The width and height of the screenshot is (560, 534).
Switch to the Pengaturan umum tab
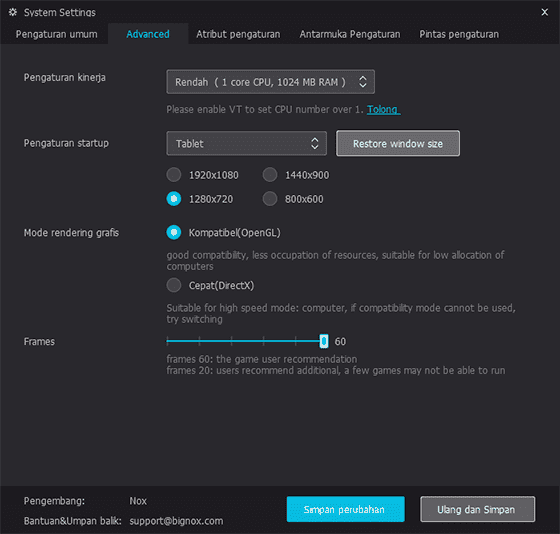click(x=56, y=34)
